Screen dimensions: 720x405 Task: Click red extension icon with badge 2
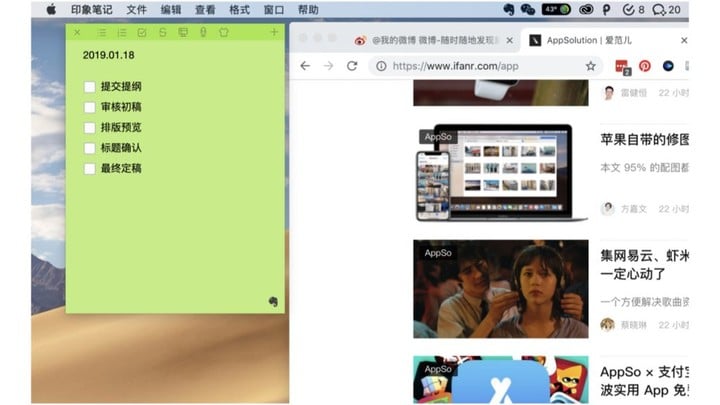(x=623, y=67)
